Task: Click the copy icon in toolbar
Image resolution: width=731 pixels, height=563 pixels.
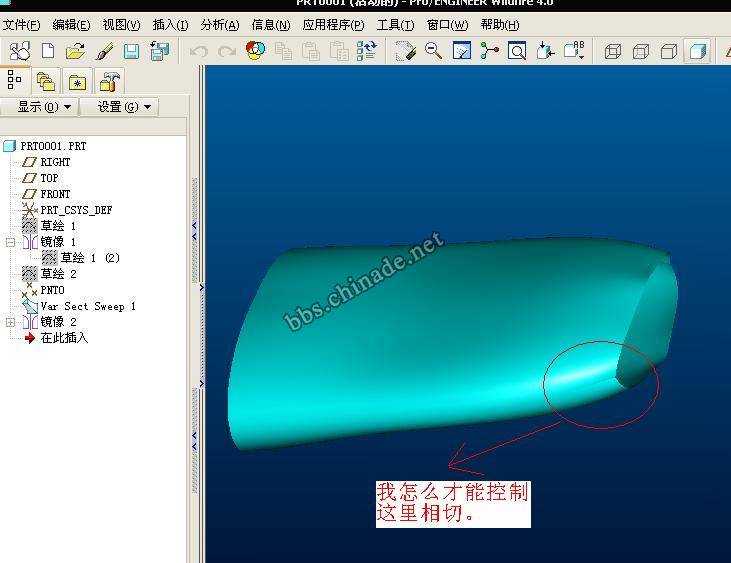Action: 283,51
